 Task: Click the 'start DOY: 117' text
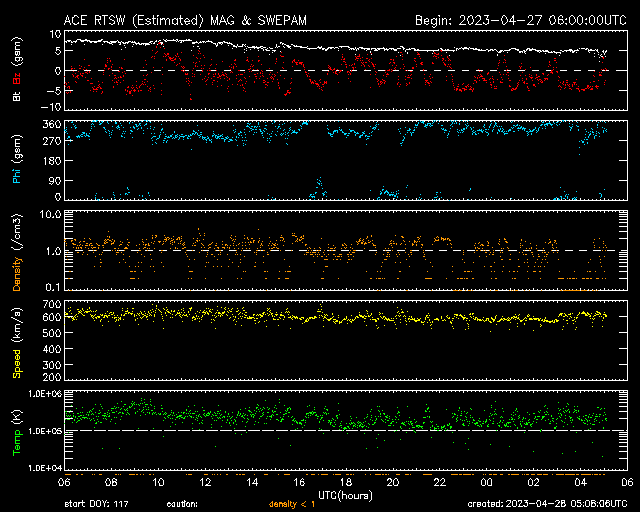tap(96, 503)
